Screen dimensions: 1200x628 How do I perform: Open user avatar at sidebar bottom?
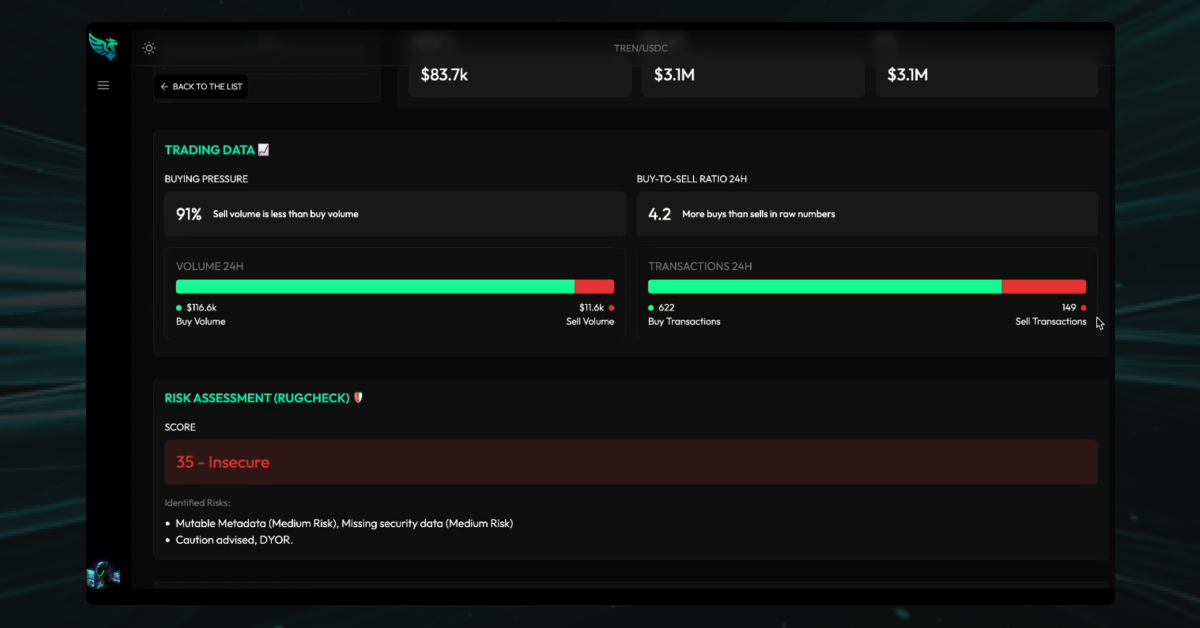tap(103, 574)
